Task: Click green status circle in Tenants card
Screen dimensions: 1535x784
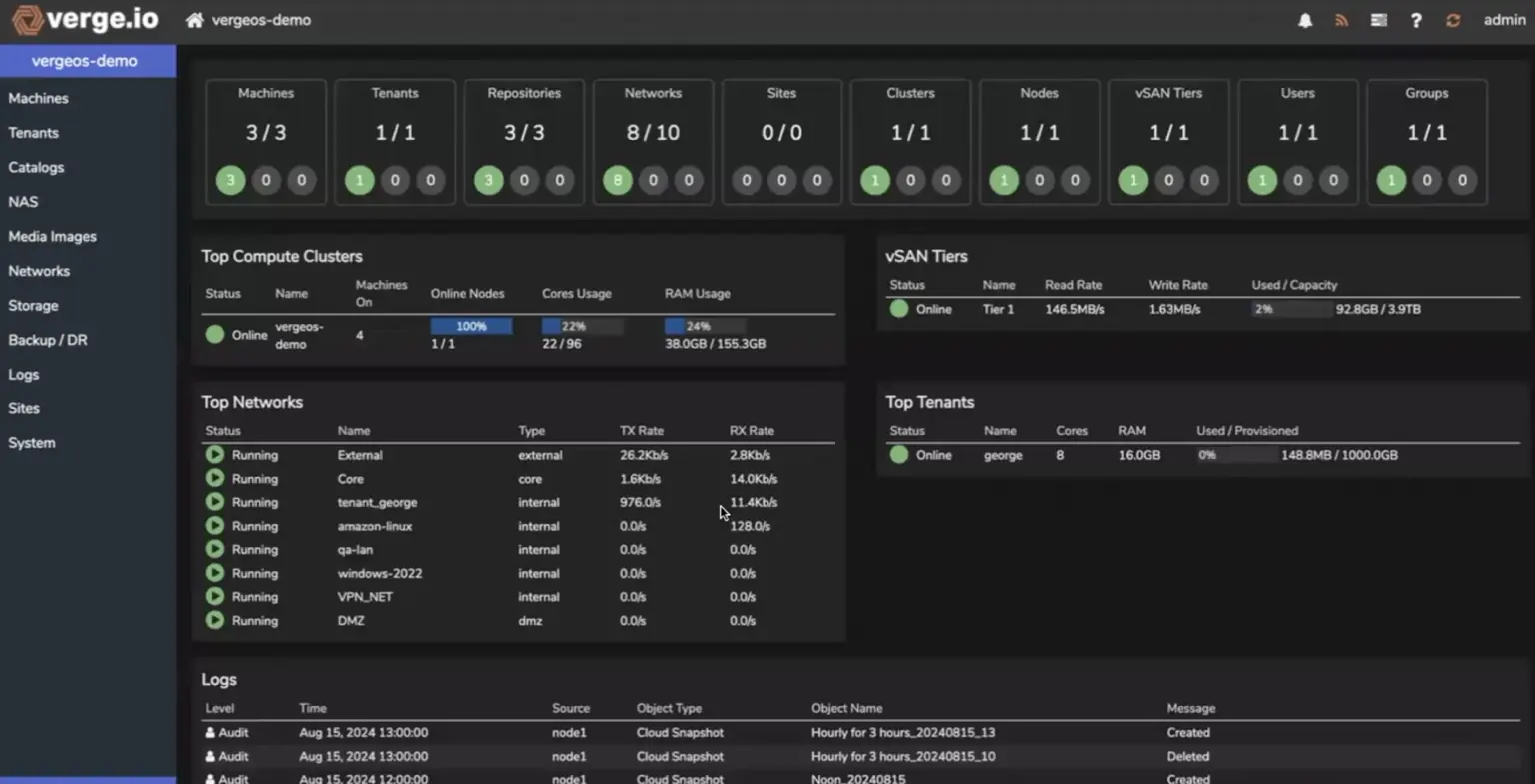Action: 359,180
